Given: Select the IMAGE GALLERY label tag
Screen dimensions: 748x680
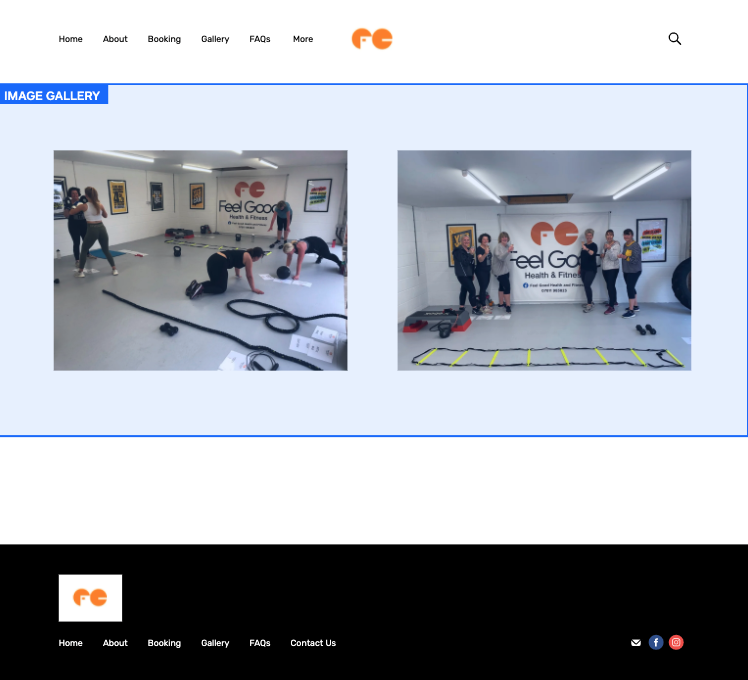Looking at the screenshot, I should pyautogui.click(x=53, y=94).
